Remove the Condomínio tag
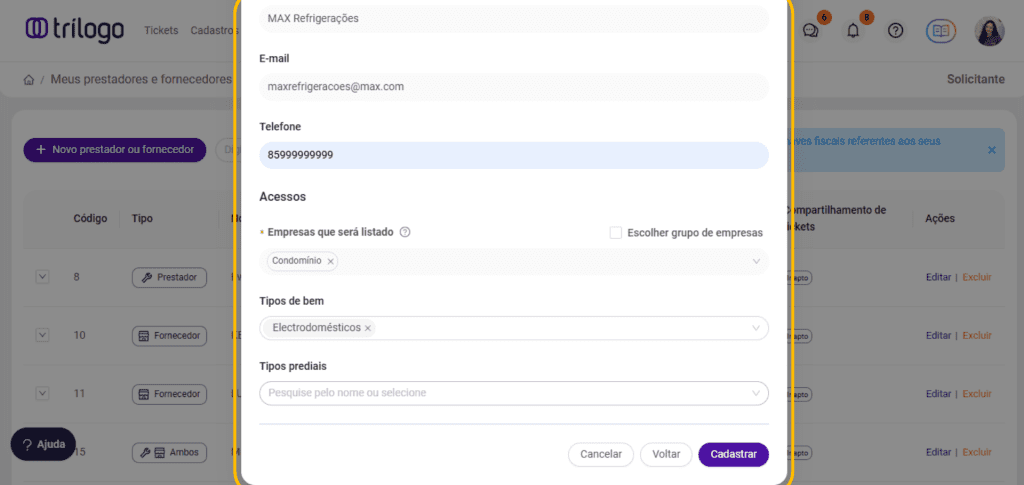 331,261
